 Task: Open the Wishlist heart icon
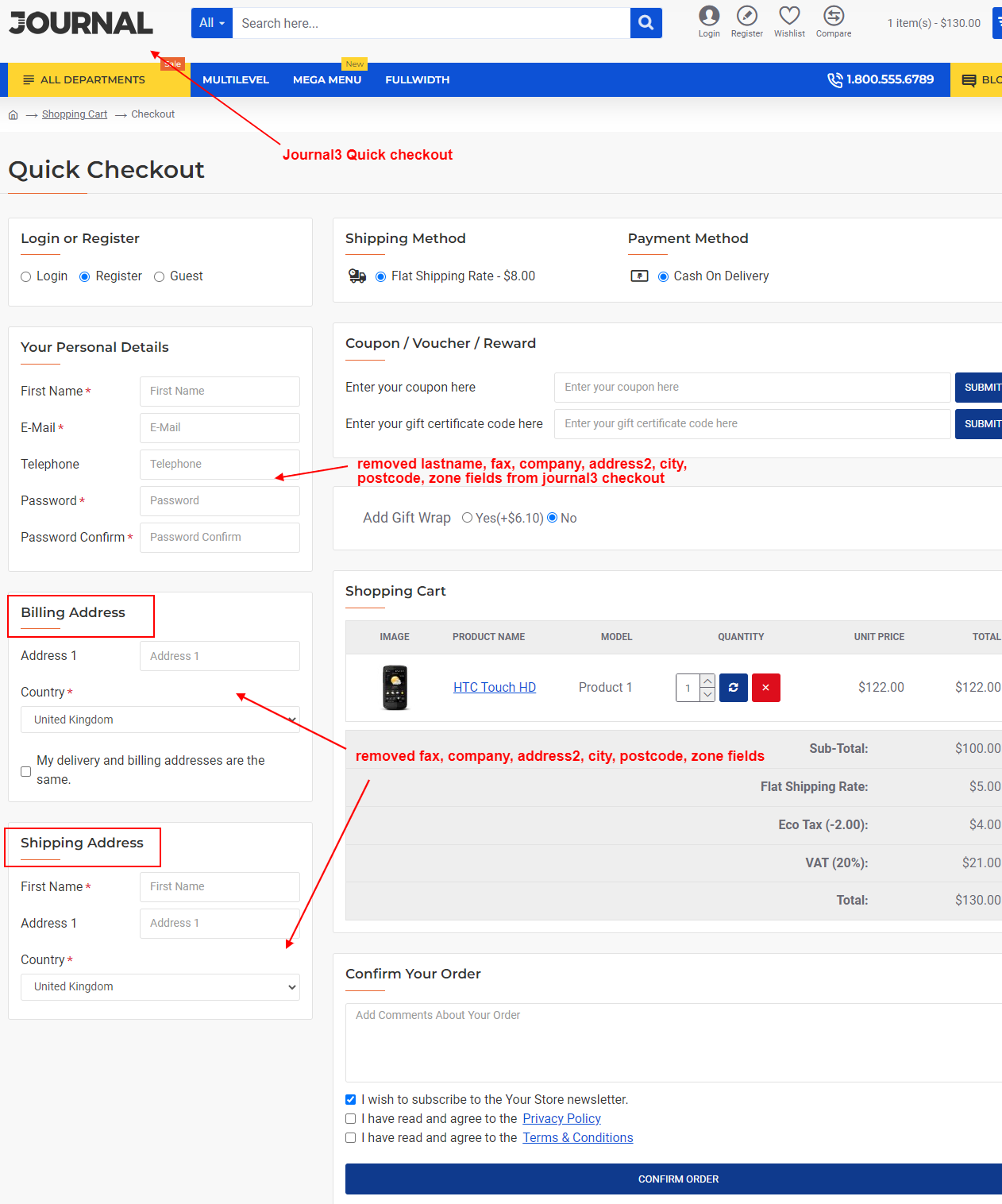(x=788, y=17)
